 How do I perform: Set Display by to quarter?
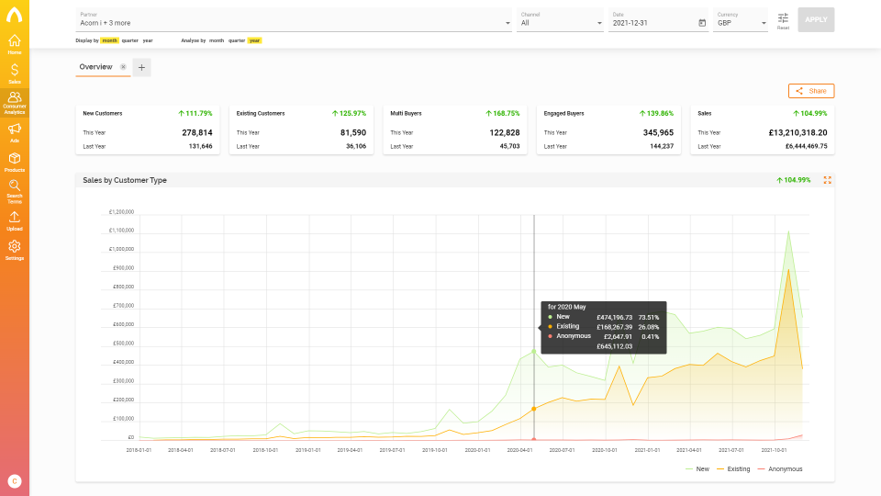coord(128,40)
